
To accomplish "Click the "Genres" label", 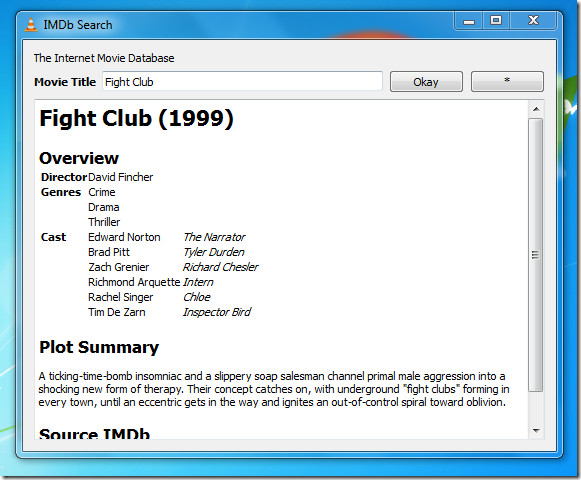I will coord(61,192).
